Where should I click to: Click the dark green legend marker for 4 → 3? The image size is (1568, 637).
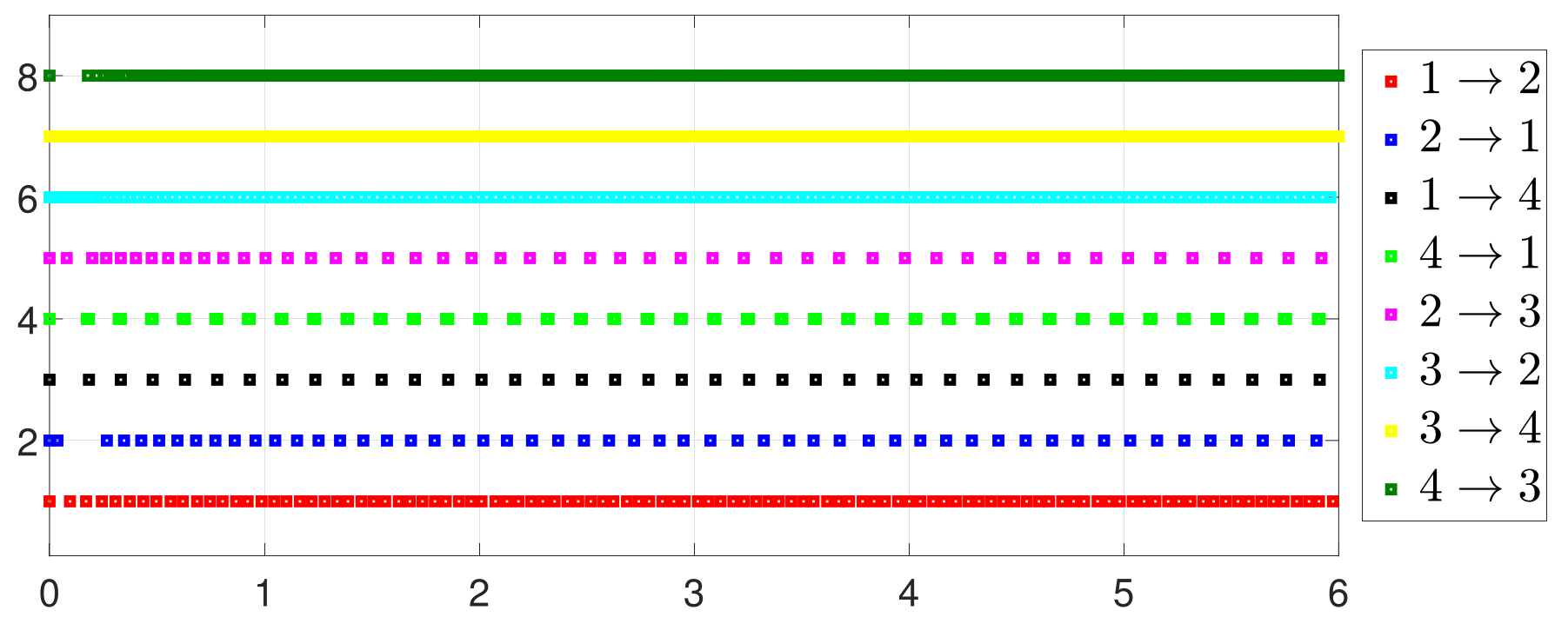click(1391, 489)
